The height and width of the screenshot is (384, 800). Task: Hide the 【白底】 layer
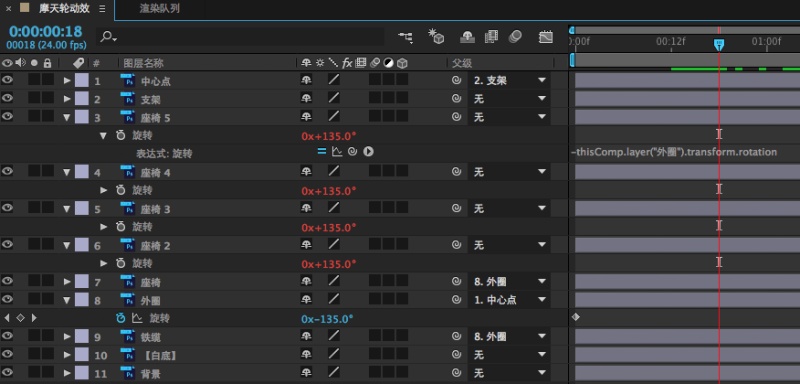[x=7, y=354]
